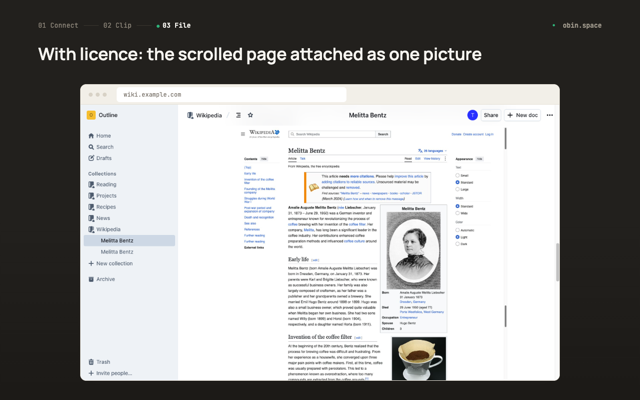This screenshot has height=400, width=640.
Task: Switch to the Article tab
Action: [x=292, y=158]
